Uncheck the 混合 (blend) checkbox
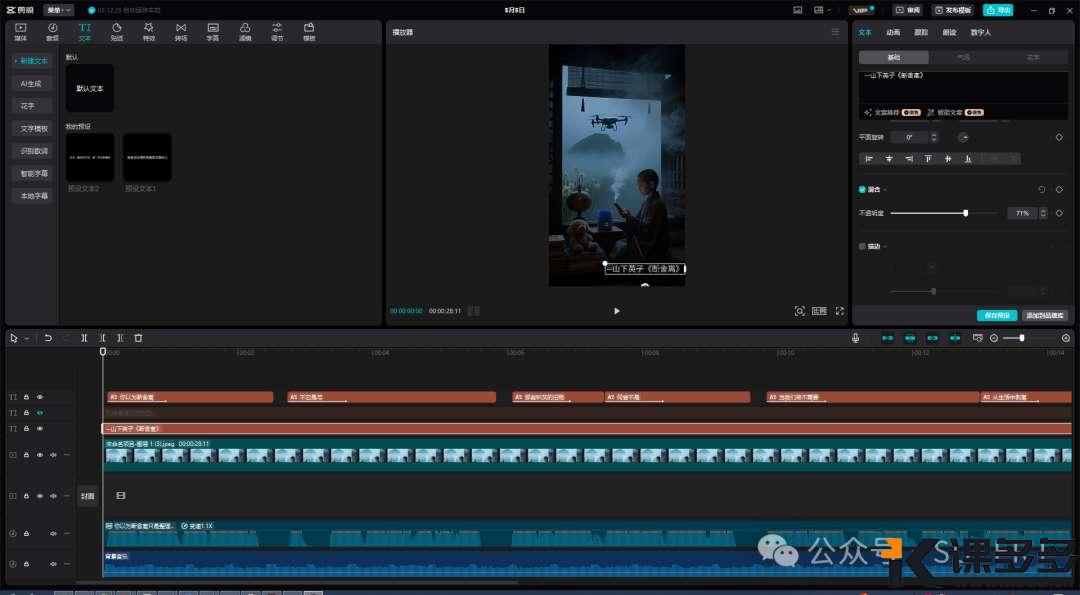1080x595 pixels. (x=862, y=189)
